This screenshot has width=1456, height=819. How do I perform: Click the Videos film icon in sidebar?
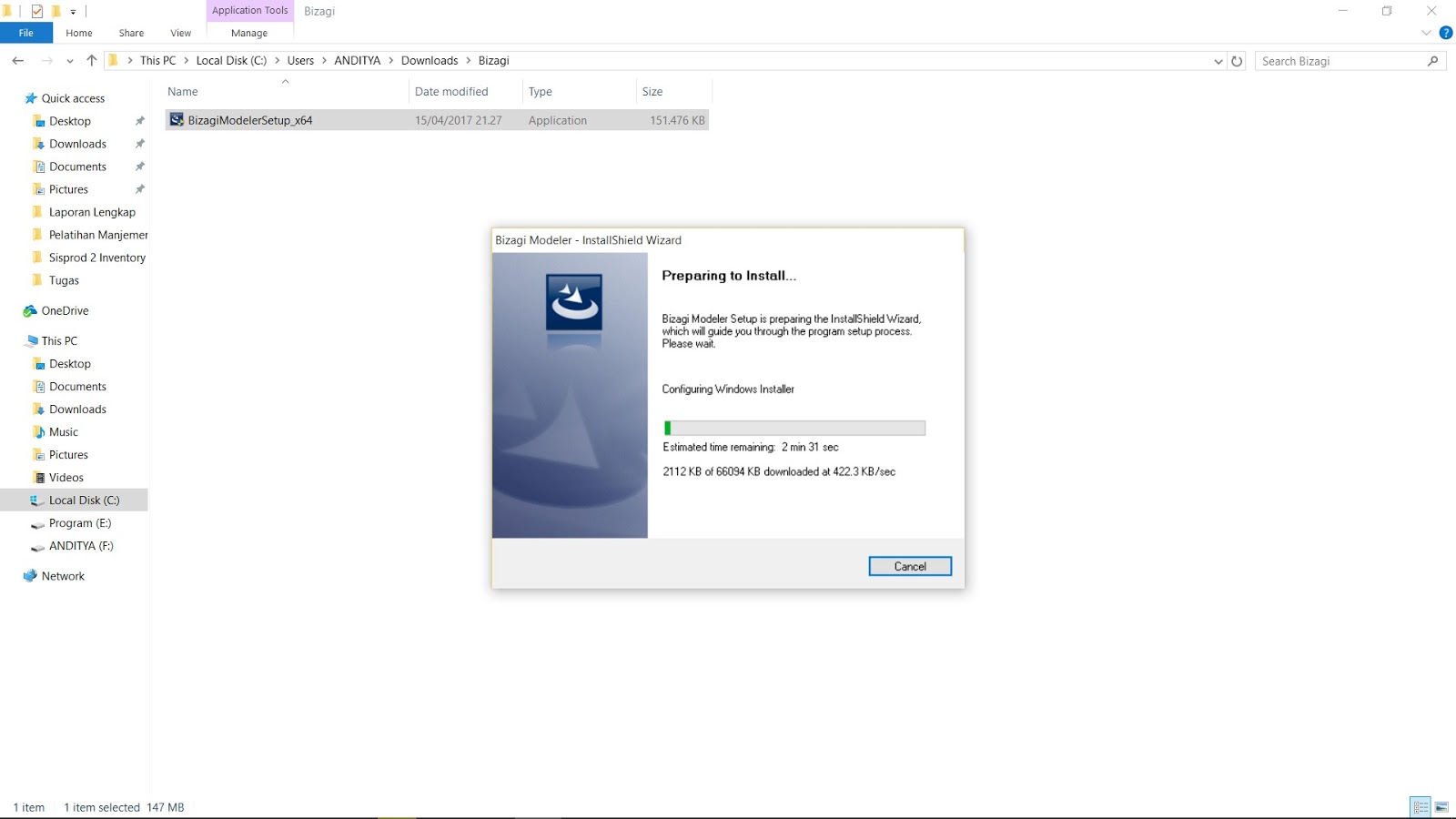[x=39, y=478]
